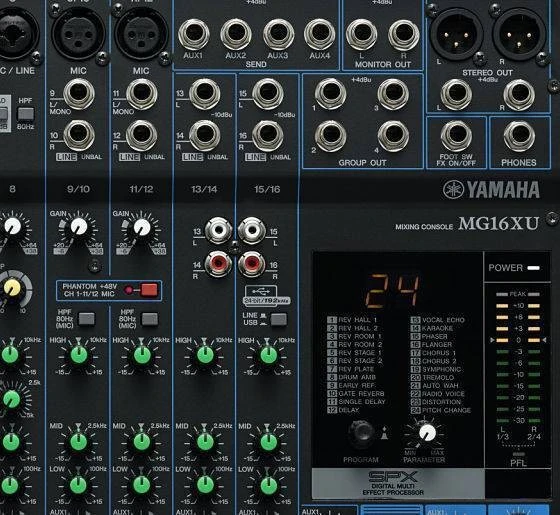Image resolution: width=560 pixels, height=515 pixels.
Task: Click the Monitor Out L jack
Action: click(361, 35)
